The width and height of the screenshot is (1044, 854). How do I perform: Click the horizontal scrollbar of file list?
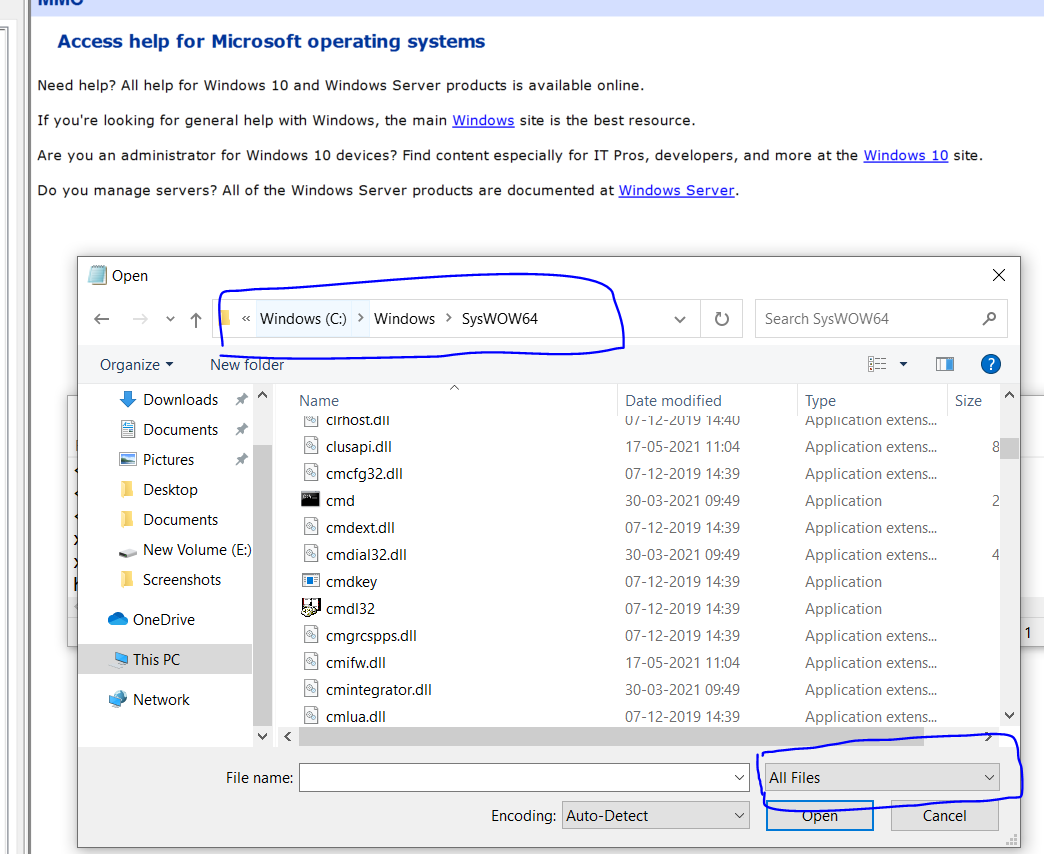click(611, 736)
